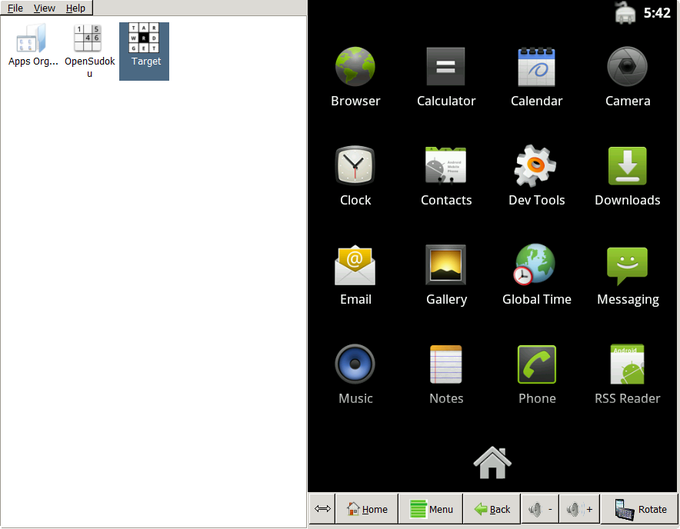680x529 pixels.
Task: Open the File menu
Action: click(x=15, y=8)
